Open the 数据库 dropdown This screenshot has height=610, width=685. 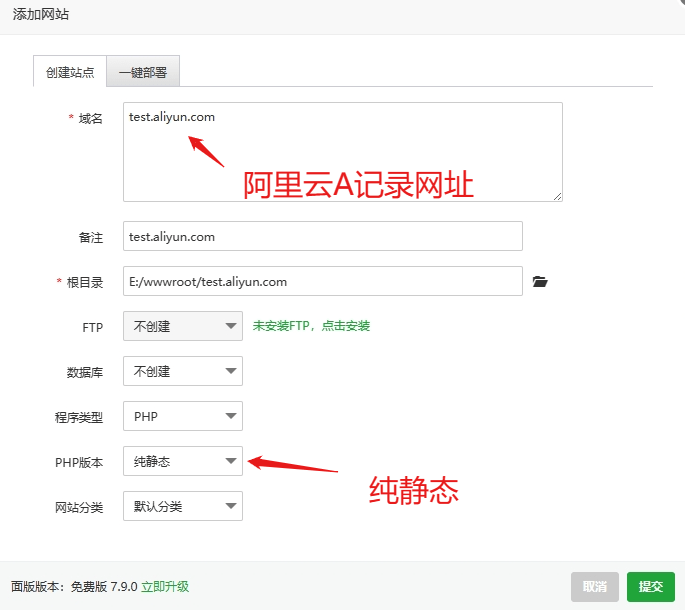tap(182, 371)
